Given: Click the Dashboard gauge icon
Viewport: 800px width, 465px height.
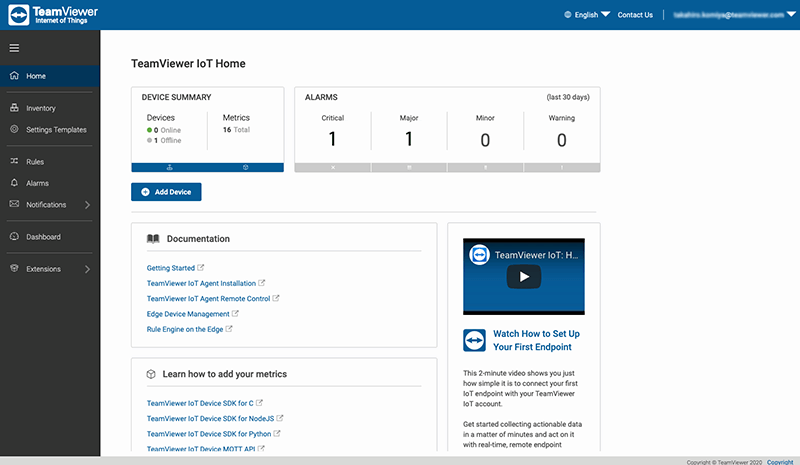Looking at the screenshot, I should tap(14, 236).
